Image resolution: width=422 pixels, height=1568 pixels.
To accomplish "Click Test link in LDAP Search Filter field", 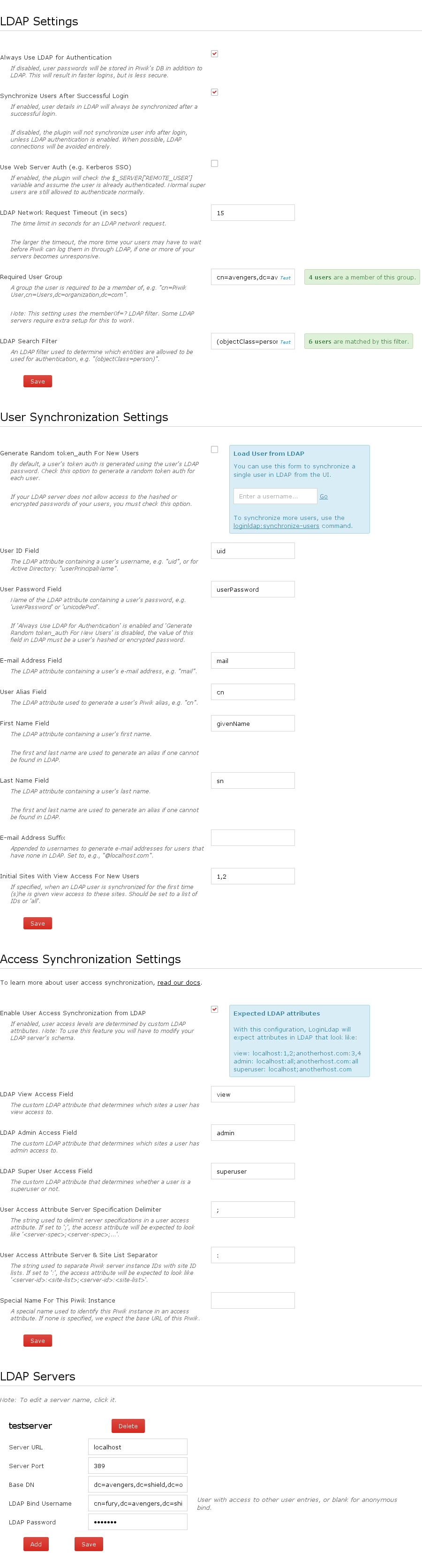I will point(285,342).
